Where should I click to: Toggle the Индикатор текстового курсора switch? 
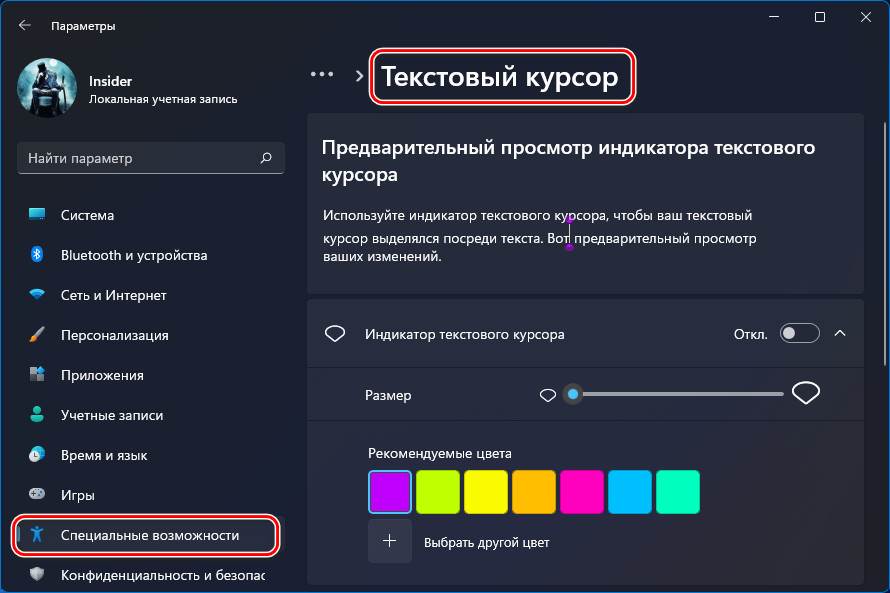point(799,334)
